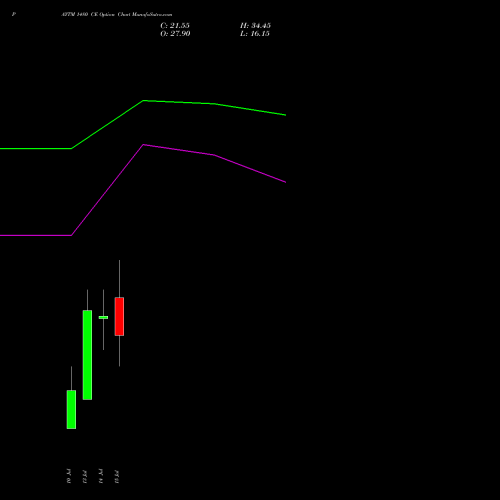Click the closing price value C: 21.55
This screenshot has width=500, height=500.
175,26
